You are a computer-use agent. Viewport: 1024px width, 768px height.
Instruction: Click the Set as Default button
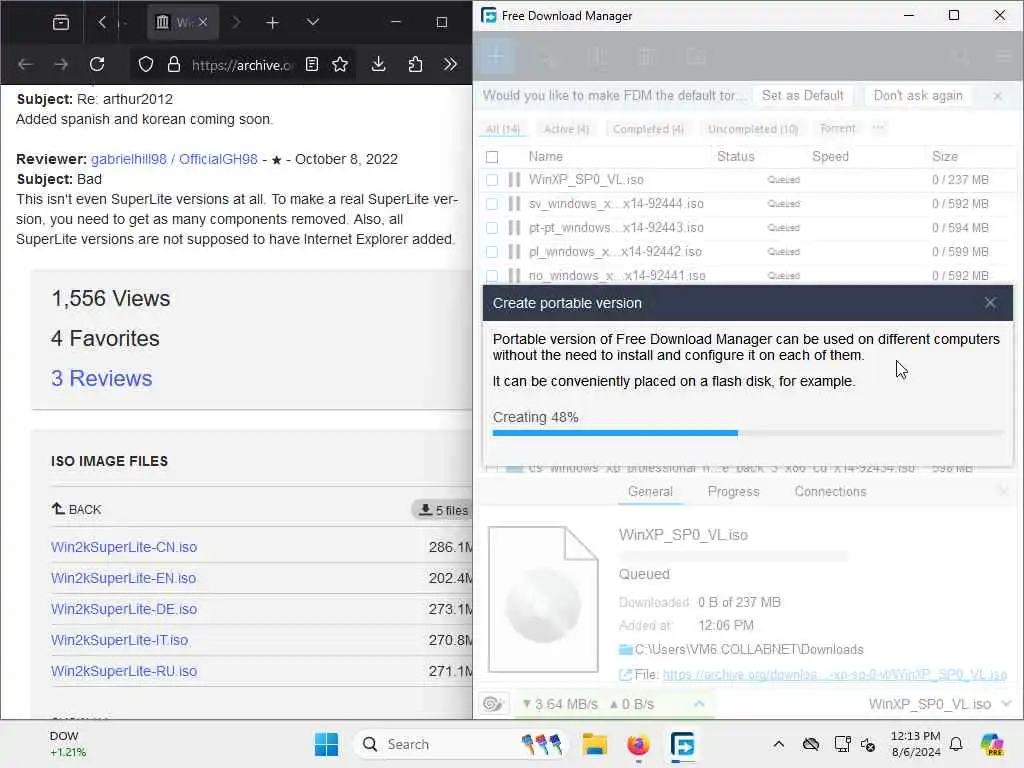pyautogui.click(x=803, y=95)
